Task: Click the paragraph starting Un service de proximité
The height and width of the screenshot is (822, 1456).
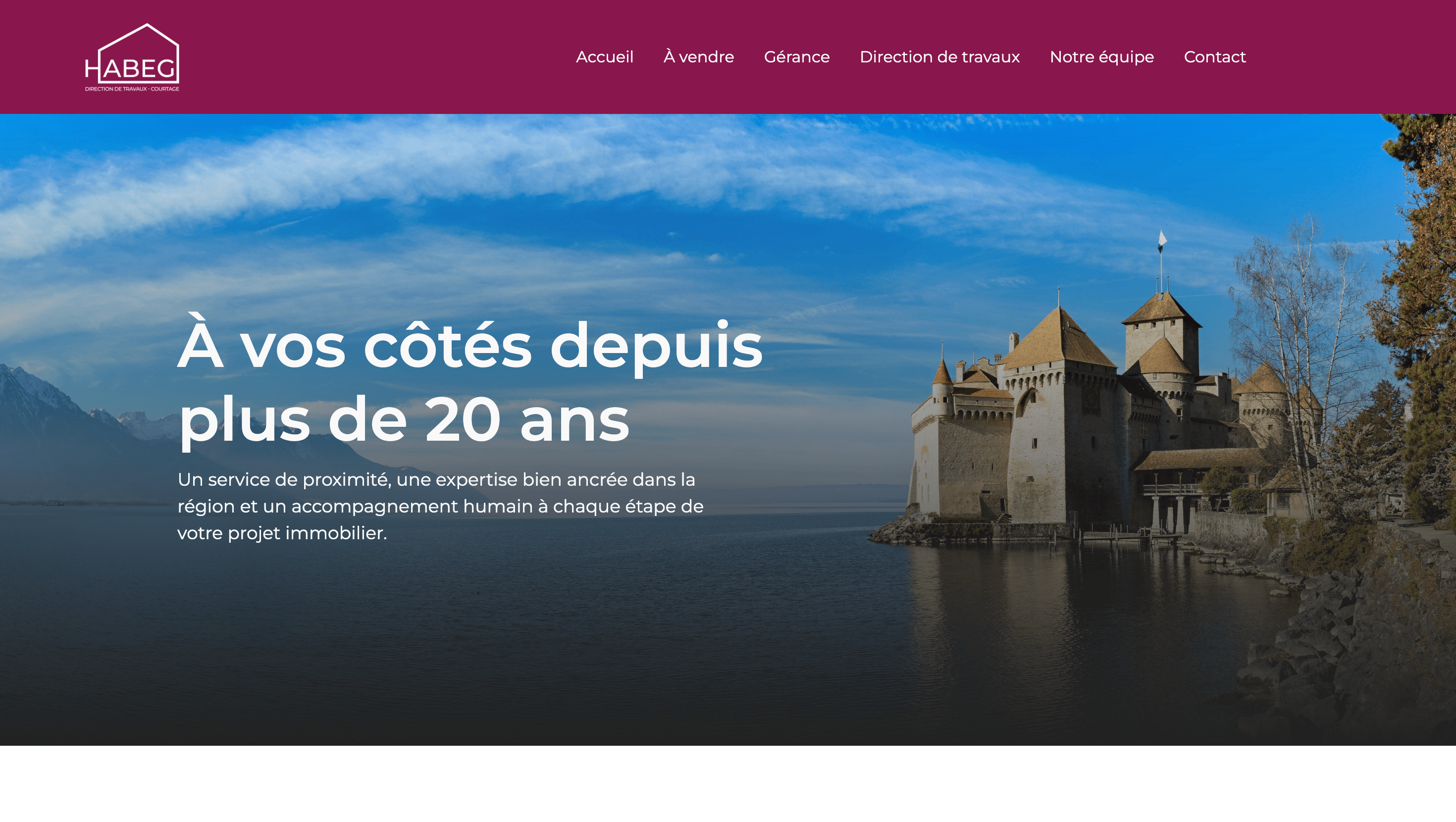Action: click(x=440, y=506)
